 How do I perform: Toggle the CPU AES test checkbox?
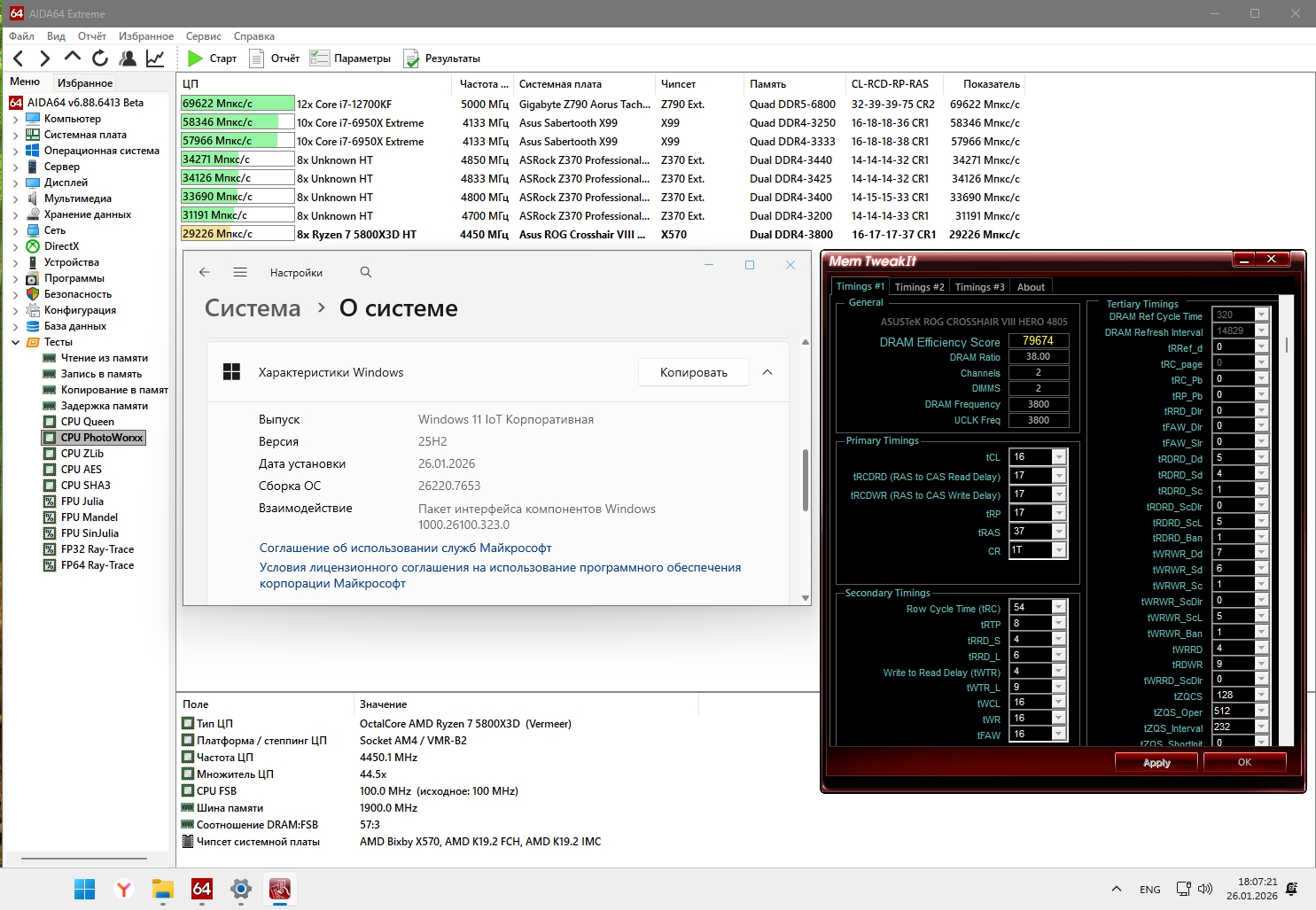point(50,470)
